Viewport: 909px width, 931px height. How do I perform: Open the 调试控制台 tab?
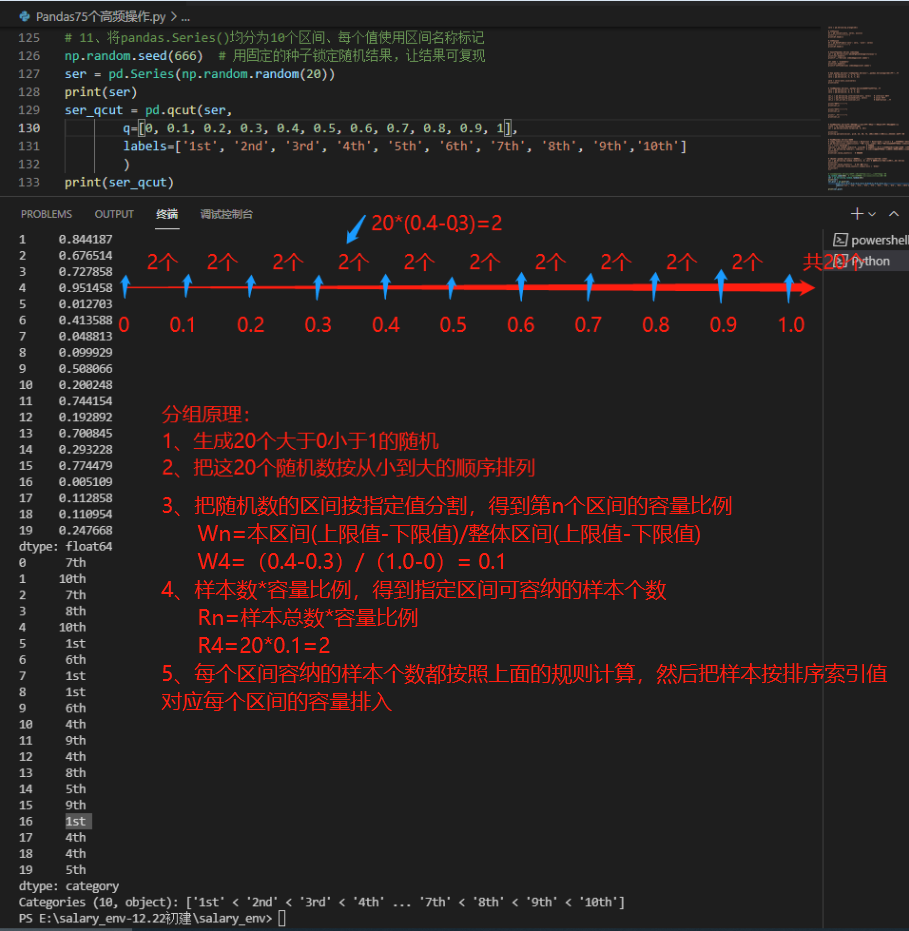(226, 214)
